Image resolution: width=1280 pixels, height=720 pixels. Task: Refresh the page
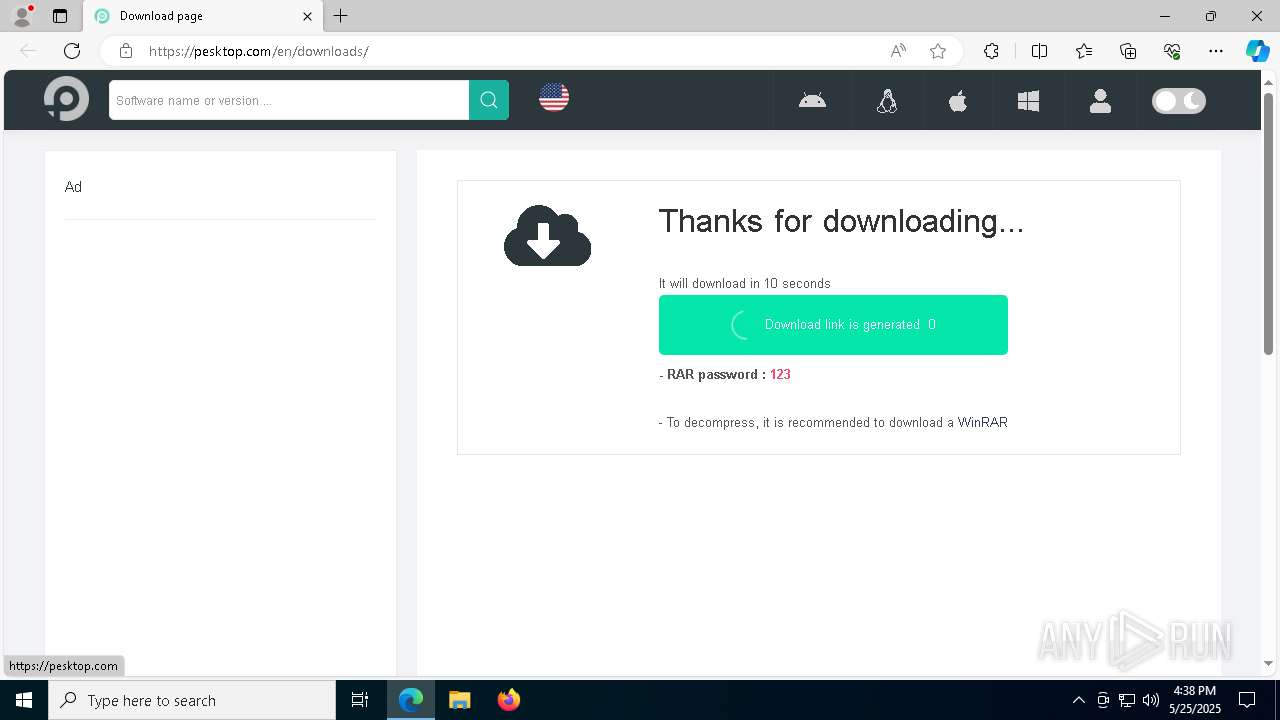72,51
